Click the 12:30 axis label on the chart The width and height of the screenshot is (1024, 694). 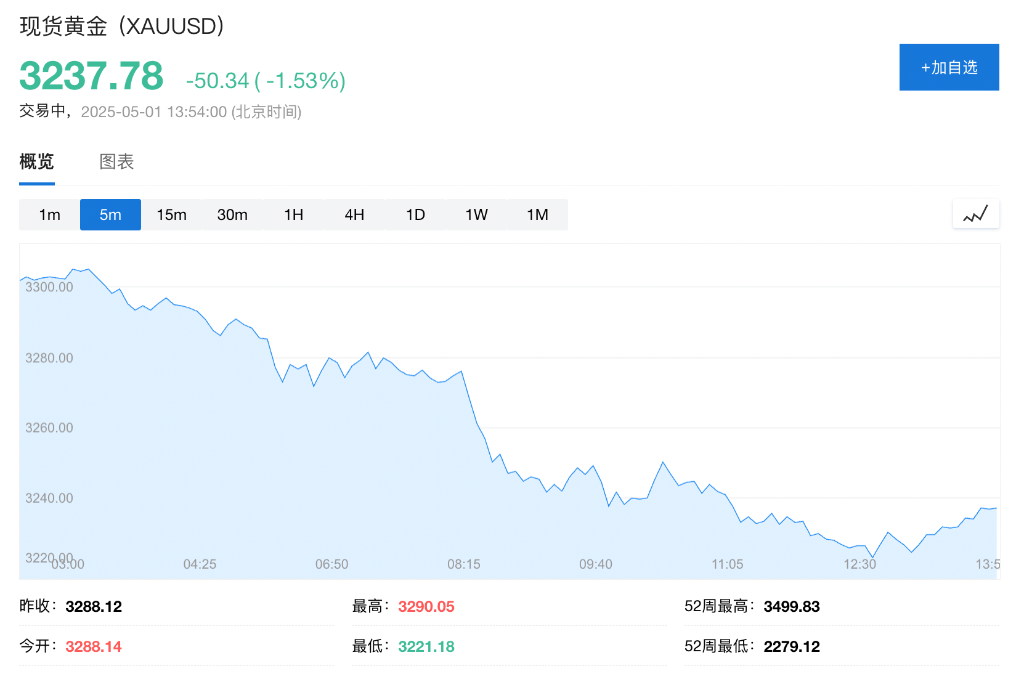(858, 564)
